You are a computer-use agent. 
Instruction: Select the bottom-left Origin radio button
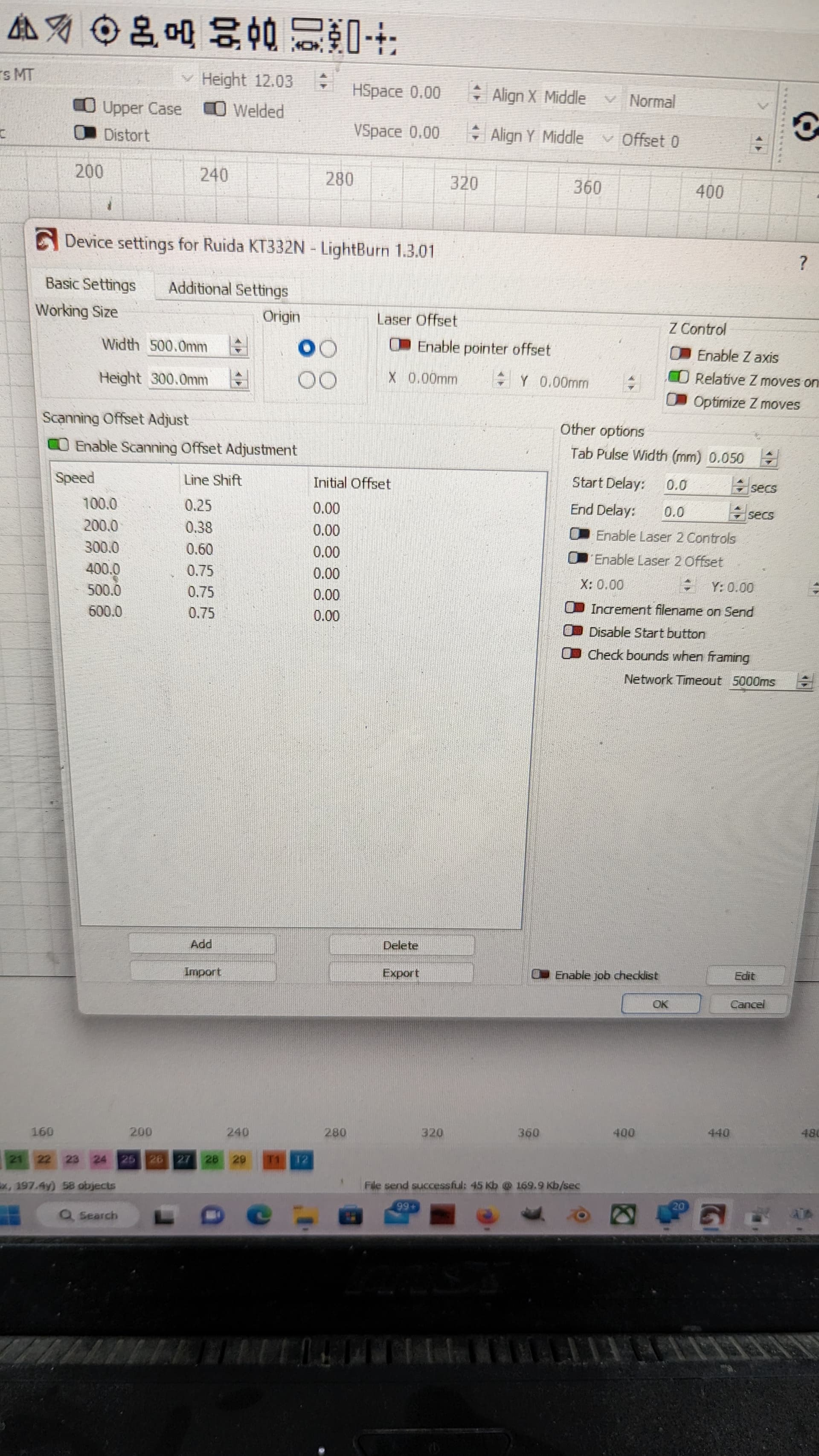click(307, 380)
